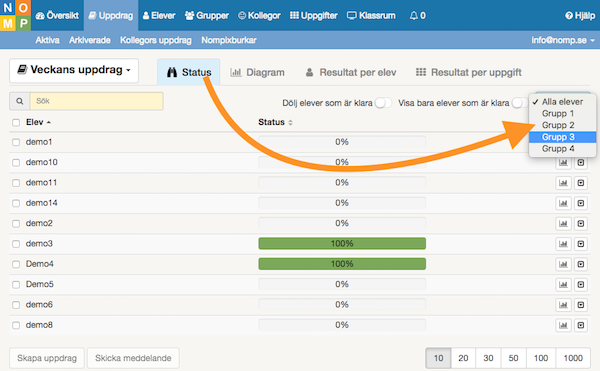Screen dimensions: 600x371
Task: Check the demo1 student checkbox
Action: pyautogui.click(x=16, y=142)
